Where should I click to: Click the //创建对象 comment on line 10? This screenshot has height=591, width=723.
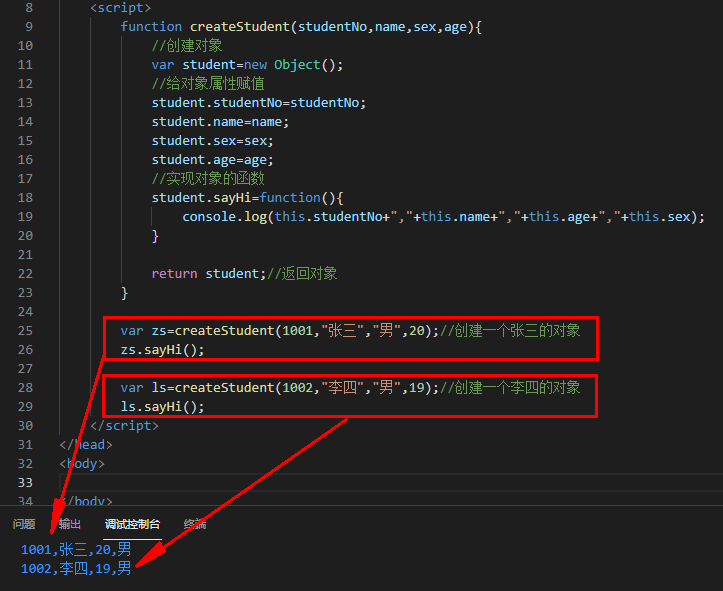(187, 45)
